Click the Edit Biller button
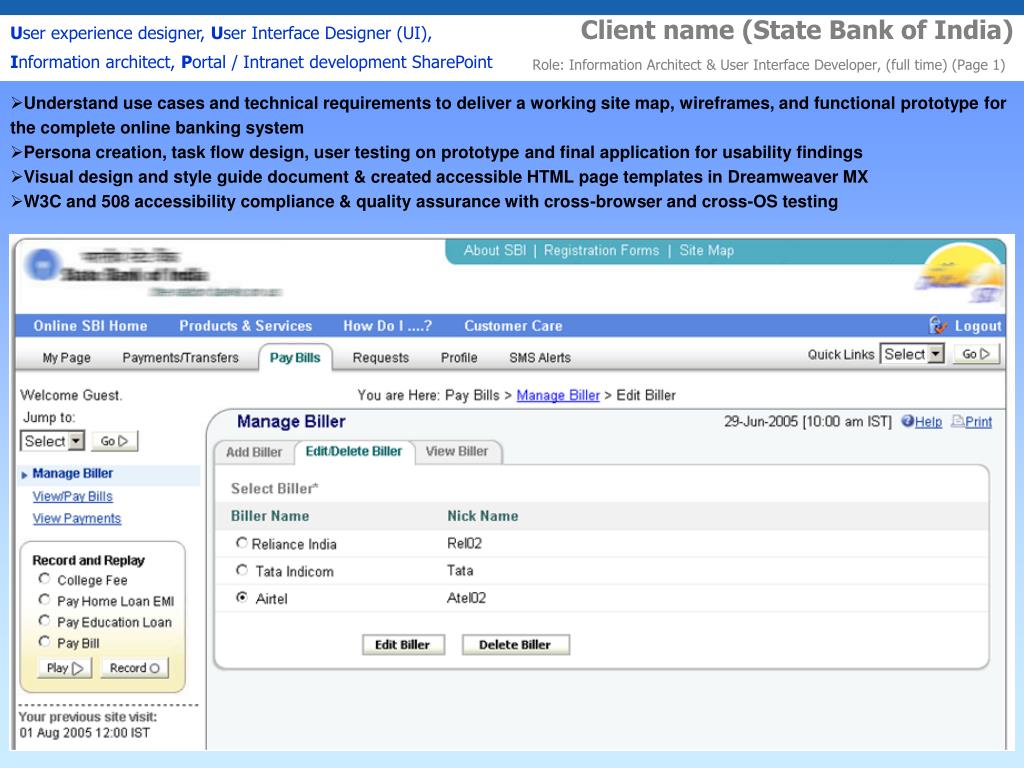1024x768 pixels. 403,645
